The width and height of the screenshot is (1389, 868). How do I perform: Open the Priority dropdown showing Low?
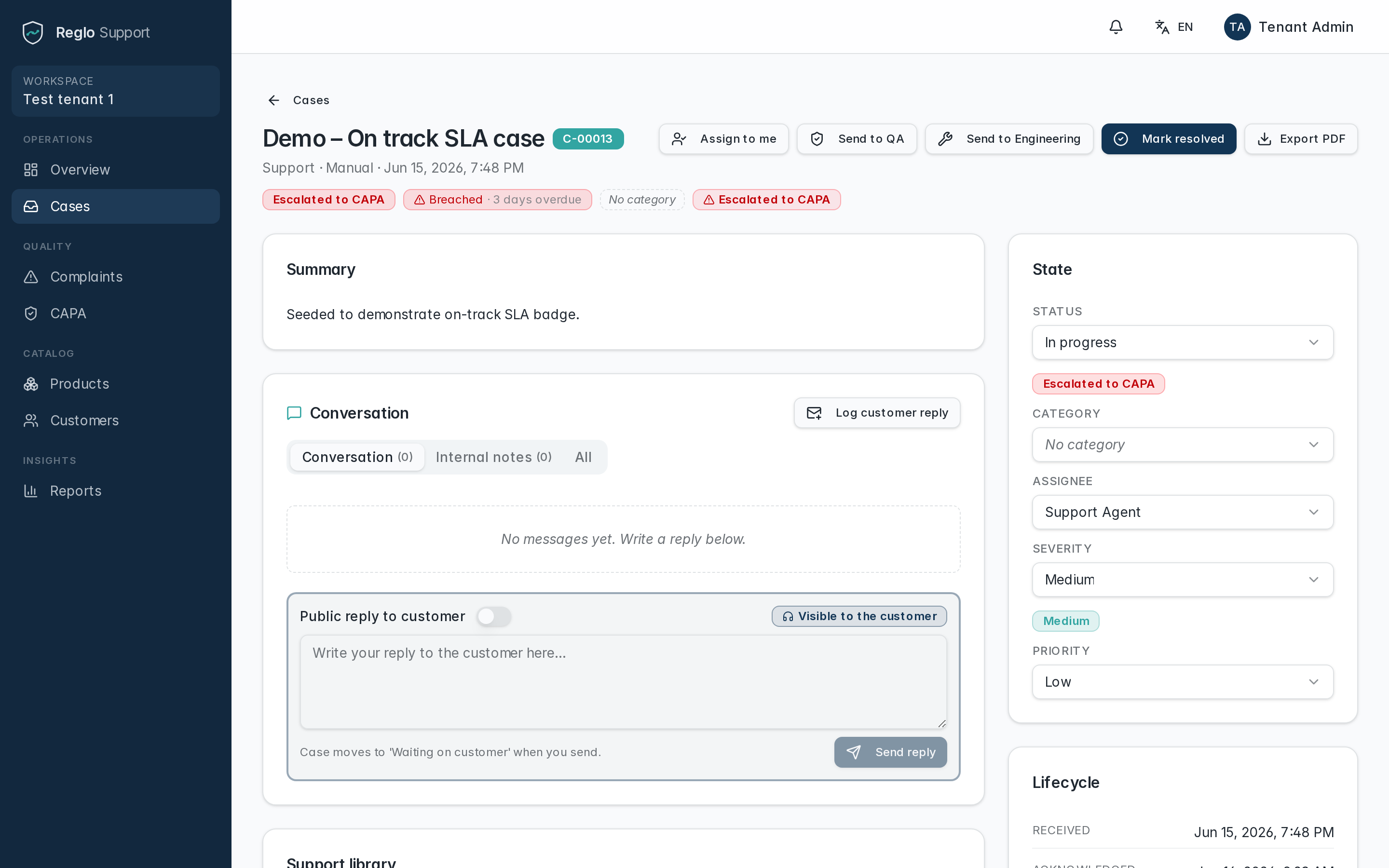tap(1183, 682)
